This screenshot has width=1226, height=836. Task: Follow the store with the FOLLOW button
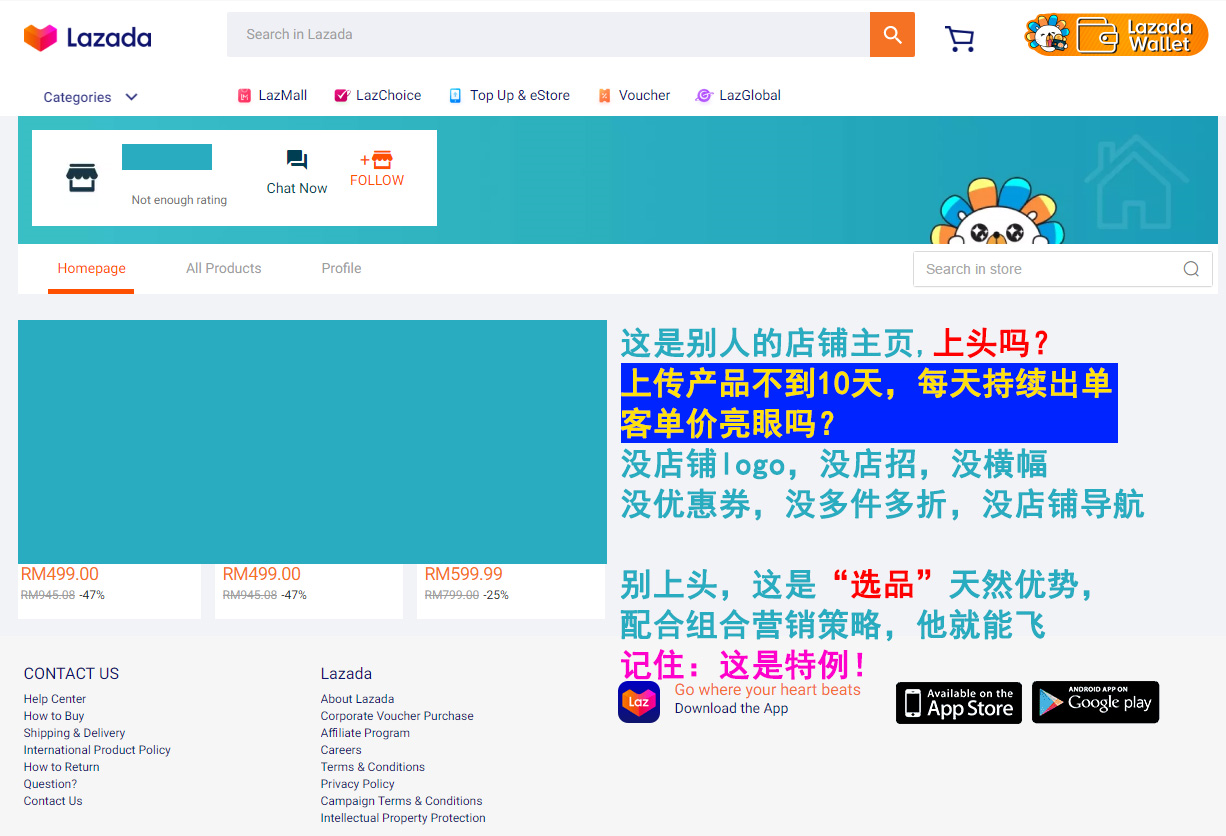pos(377,171)
